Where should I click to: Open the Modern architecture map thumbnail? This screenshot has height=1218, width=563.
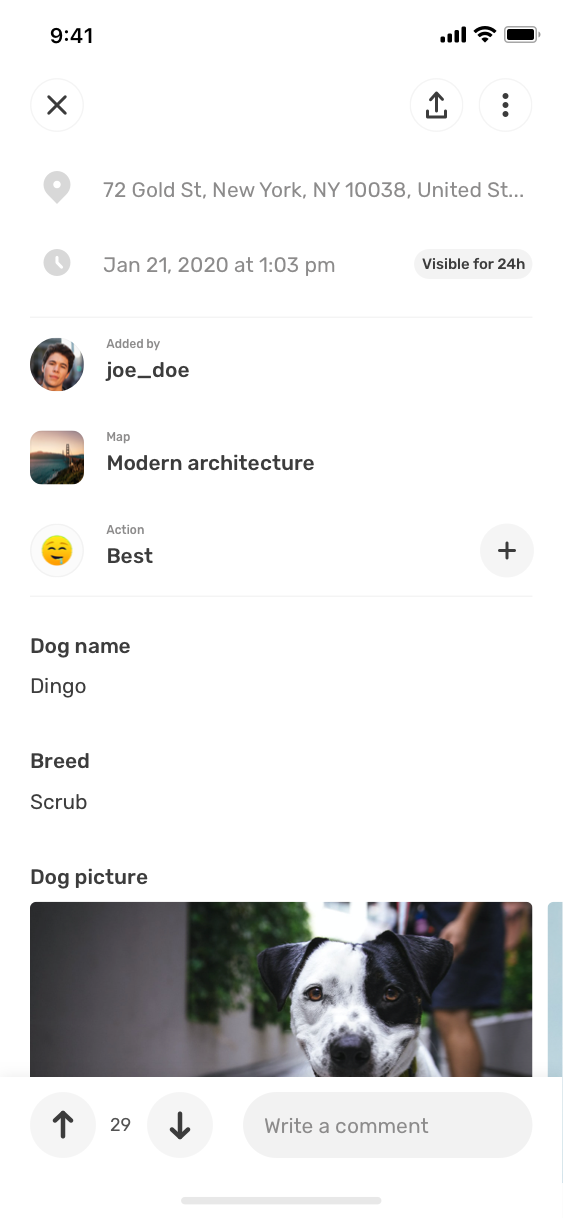57,457
